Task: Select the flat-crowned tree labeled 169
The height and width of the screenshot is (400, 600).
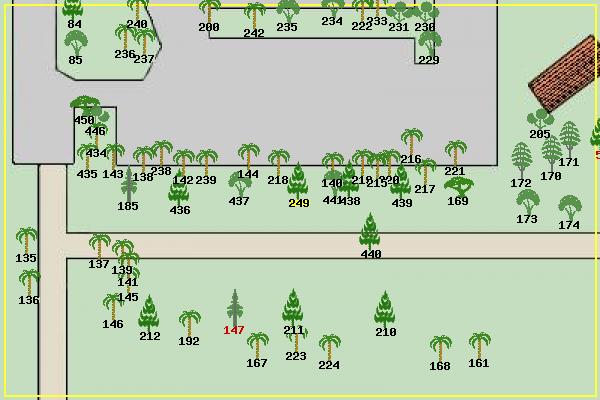Action: (x=458, y=186)
